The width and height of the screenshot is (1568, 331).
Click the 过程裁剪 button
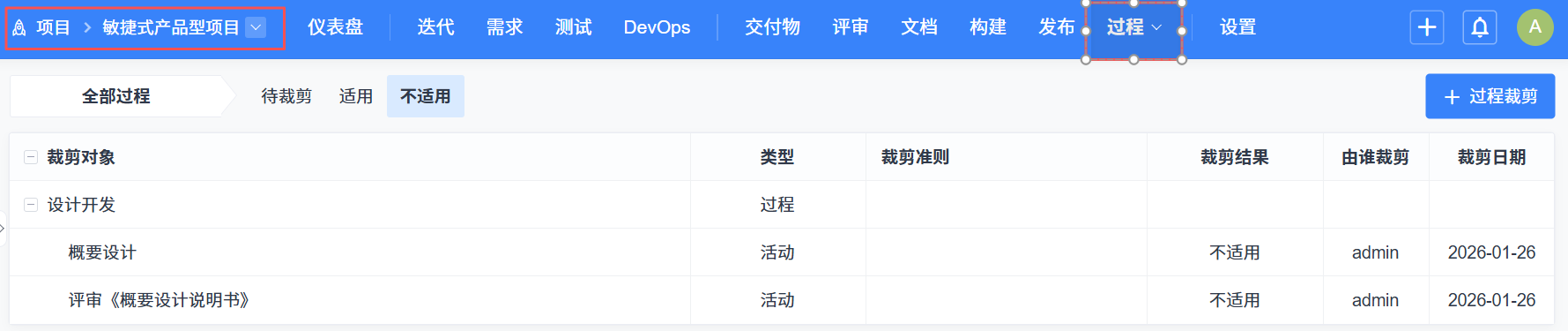pos(1490,96)
